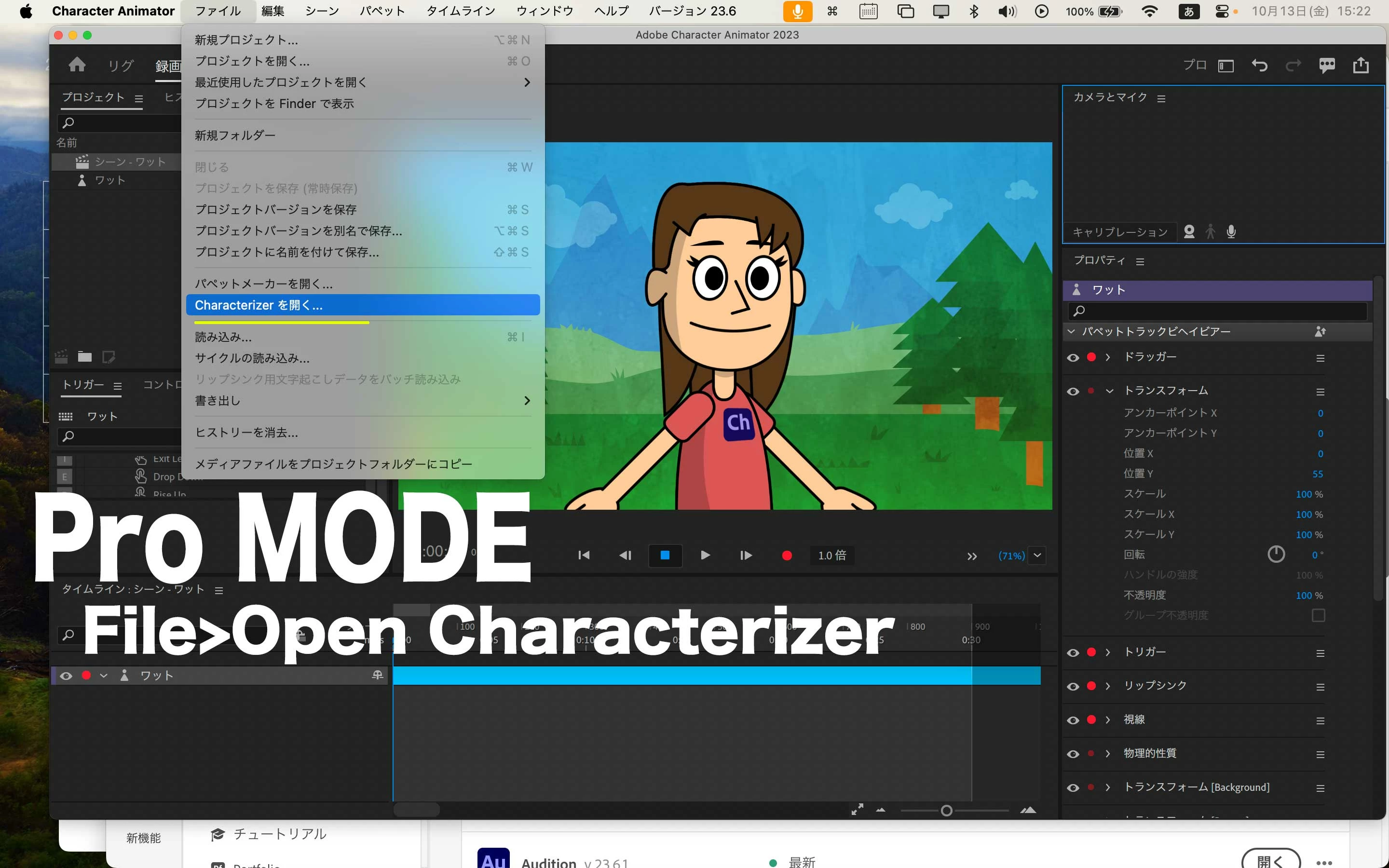Screen dimensions: 1389x868
Task: Collapse the トランスフォーム behavior section
Action: click(x=1109, y=391)
